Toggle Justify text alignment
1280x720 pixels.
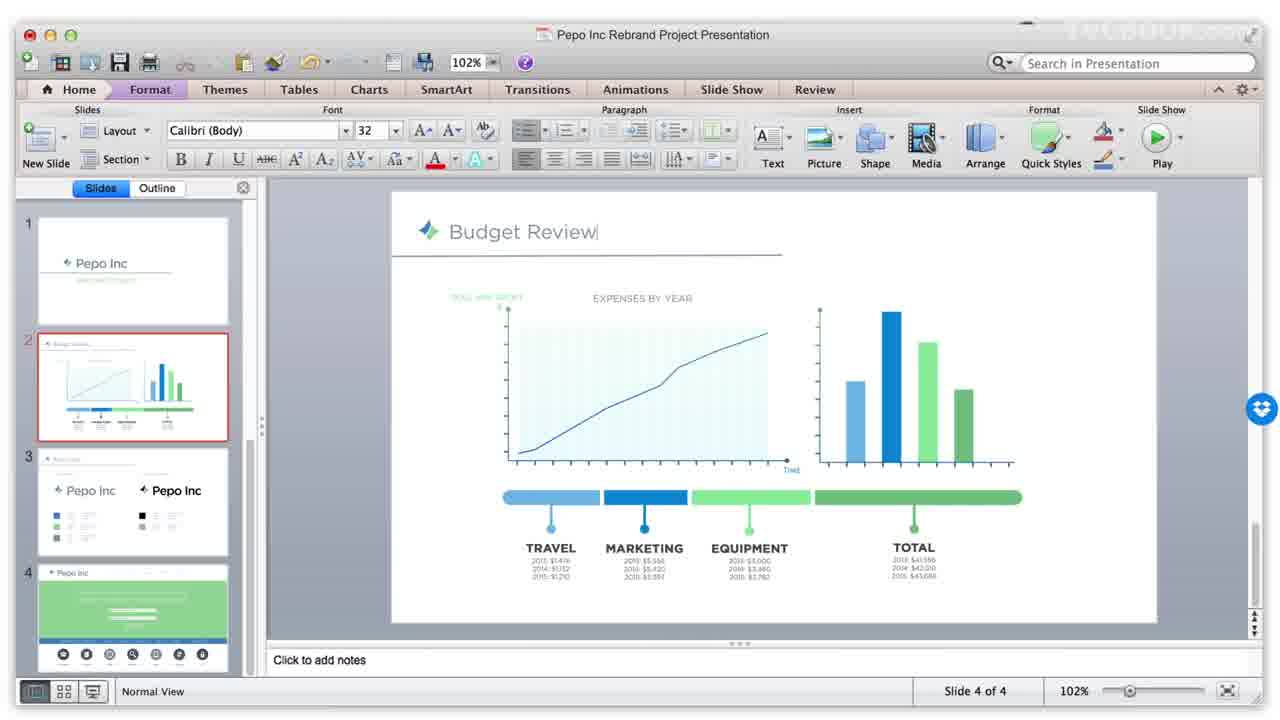(612, 159)
